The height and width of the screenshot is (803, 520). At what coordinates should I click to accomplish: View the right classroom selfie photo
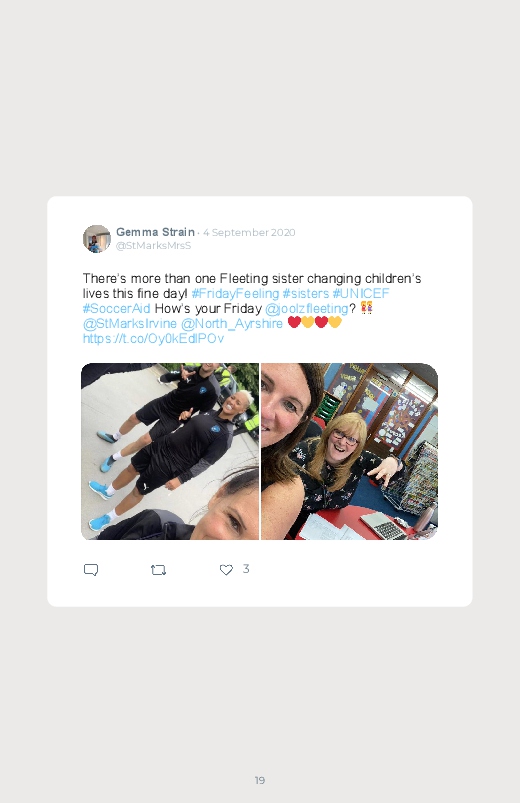coord(349,451)
